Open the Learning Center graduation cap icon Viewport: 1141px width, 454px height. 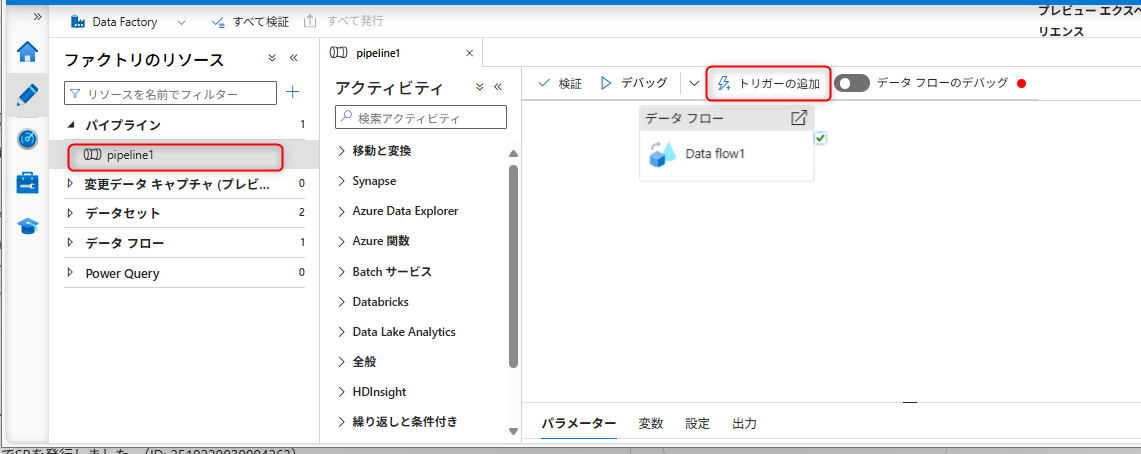[28, 226]
